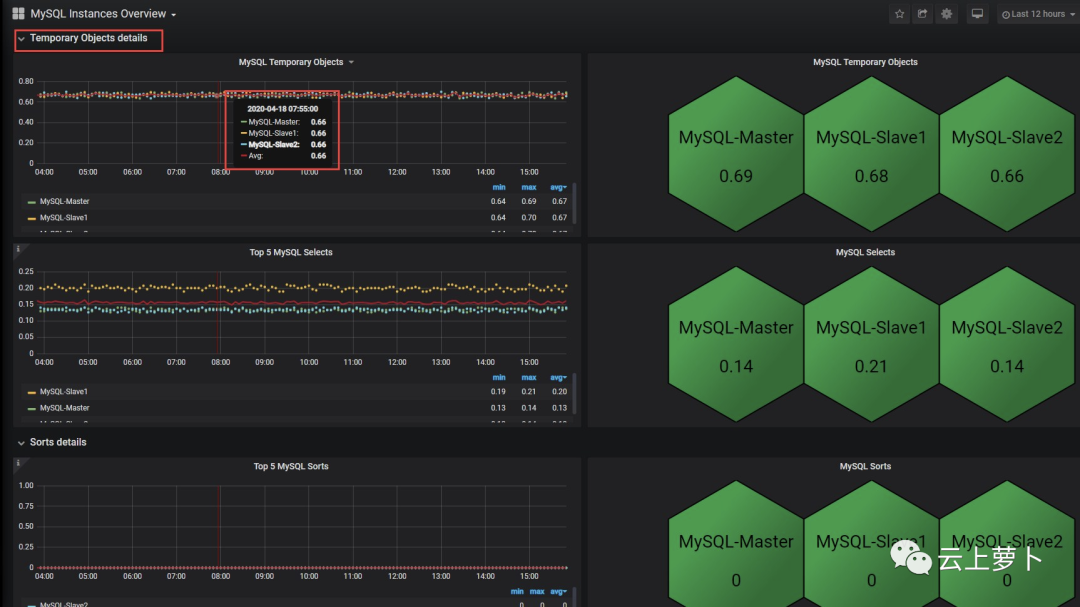Click the Temporary Objects legend scrollbar

pyautogui.click(x=574, y=203)
